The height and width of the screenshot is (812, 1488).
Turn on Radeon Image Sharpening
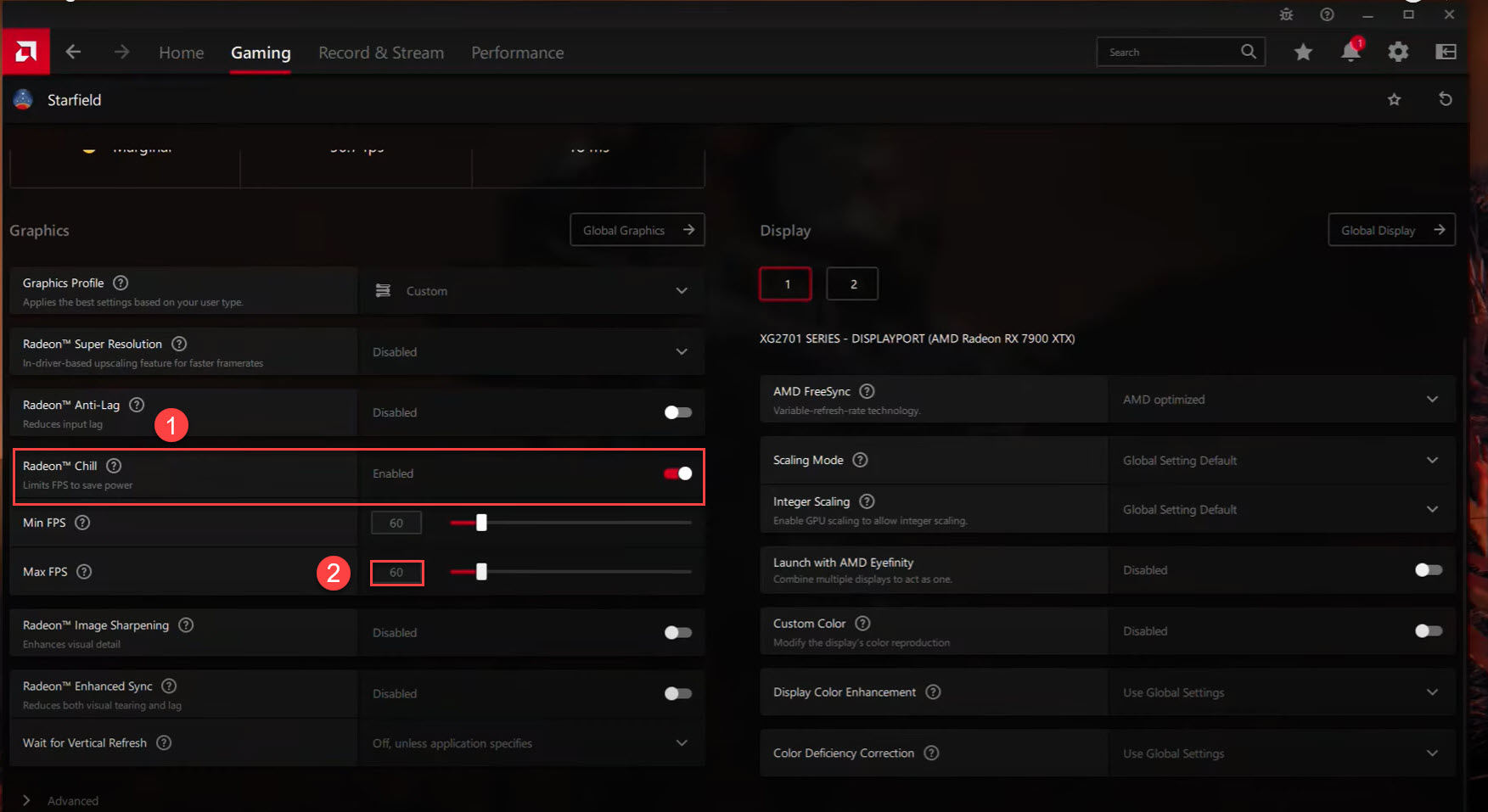pyautogui.click(x=678, y=633)
